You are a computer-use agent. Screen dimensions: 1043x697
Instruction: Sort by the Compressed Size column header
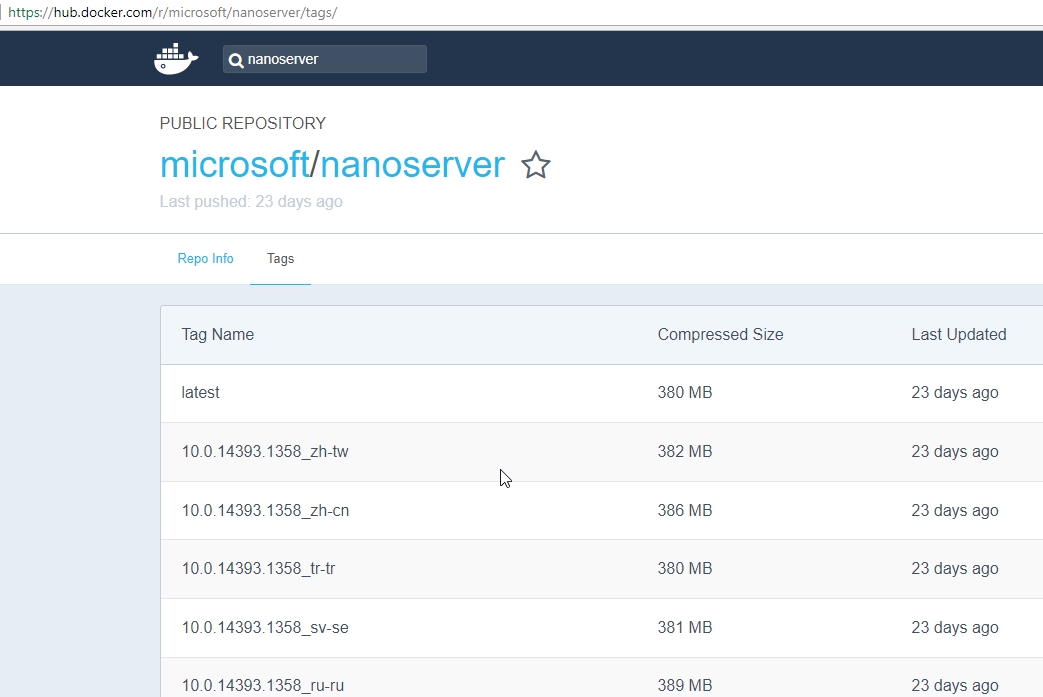pos(720,334)
